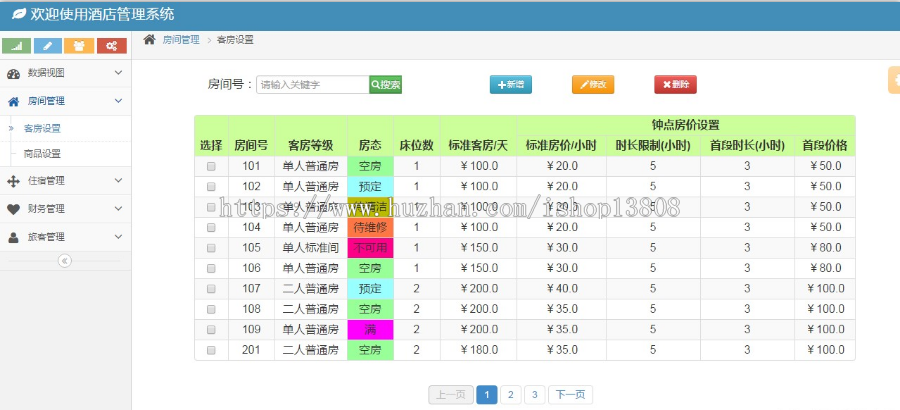The image size is (900, 410).
Task: Open the 住宿管理 menu item
Action: tap(65, 181)
